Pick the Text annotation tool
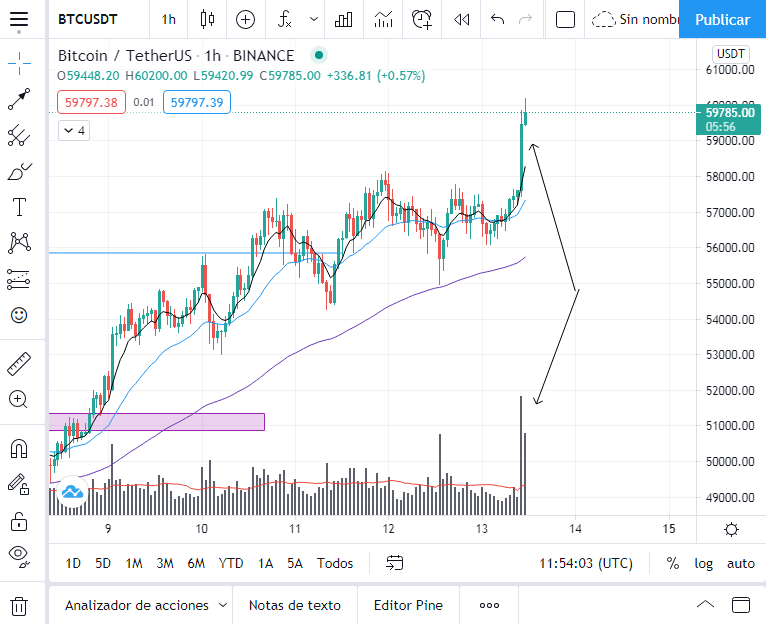Screen dimensions: 766x624 19,207
